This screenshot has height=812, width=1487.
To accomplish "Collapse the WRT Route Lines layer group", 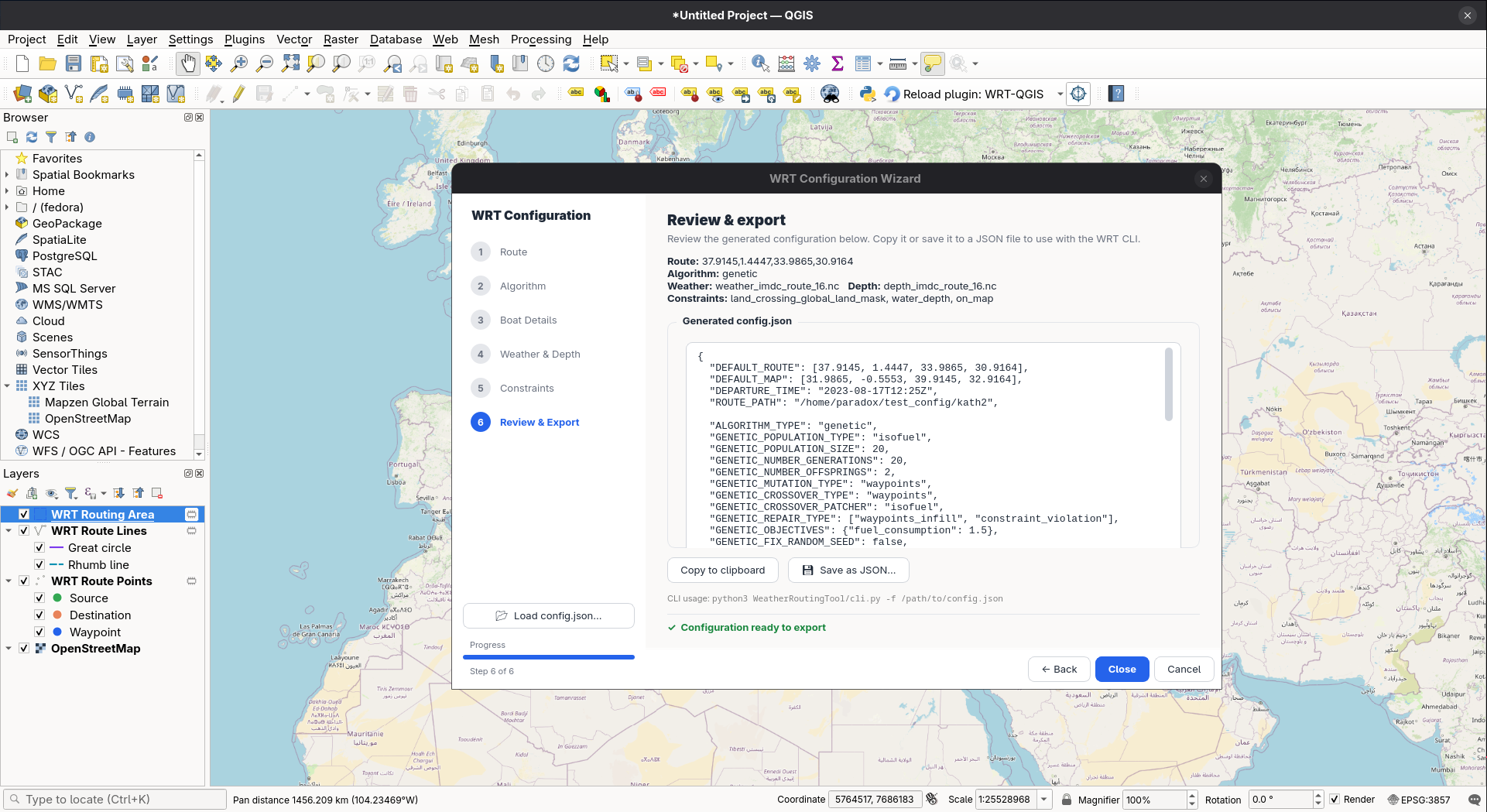I will point(9,531).
